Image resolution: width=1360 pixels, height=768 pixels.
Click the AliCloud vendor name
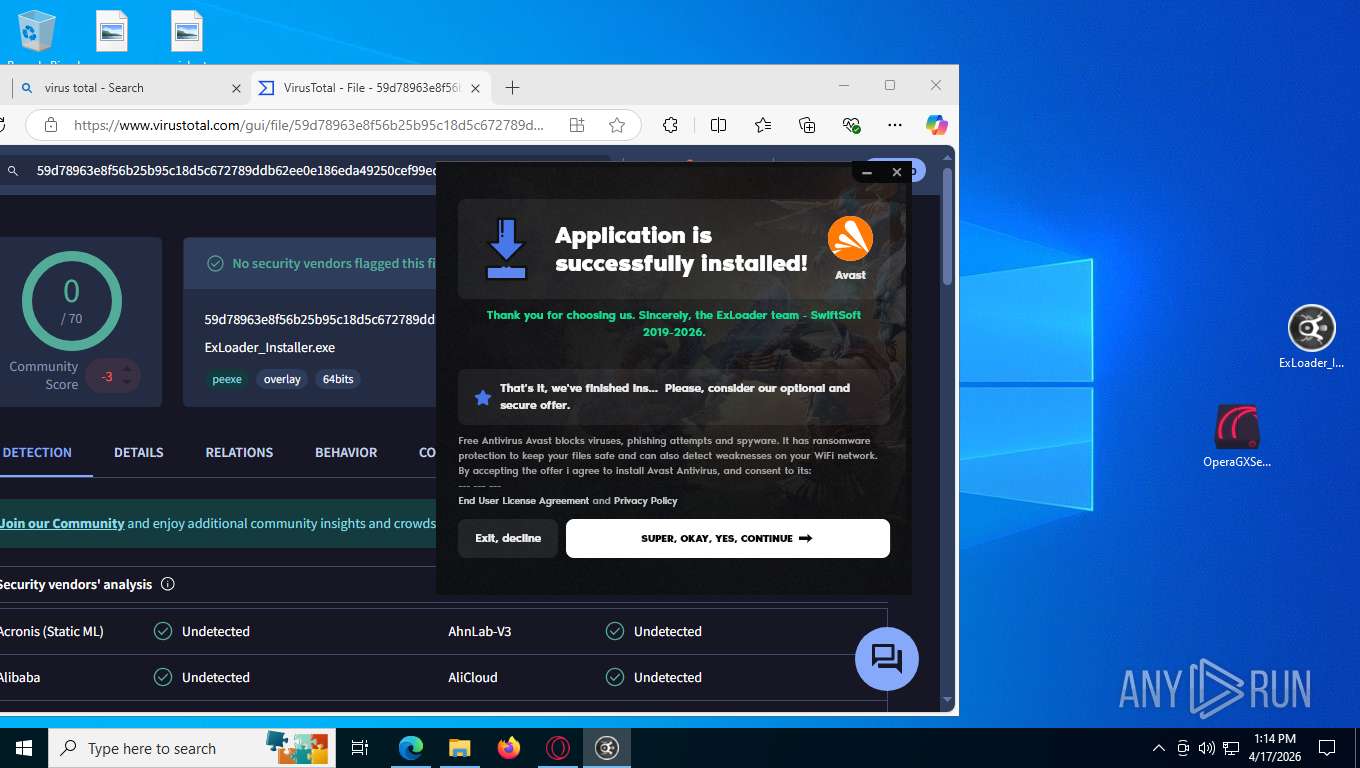pos(473,677)
